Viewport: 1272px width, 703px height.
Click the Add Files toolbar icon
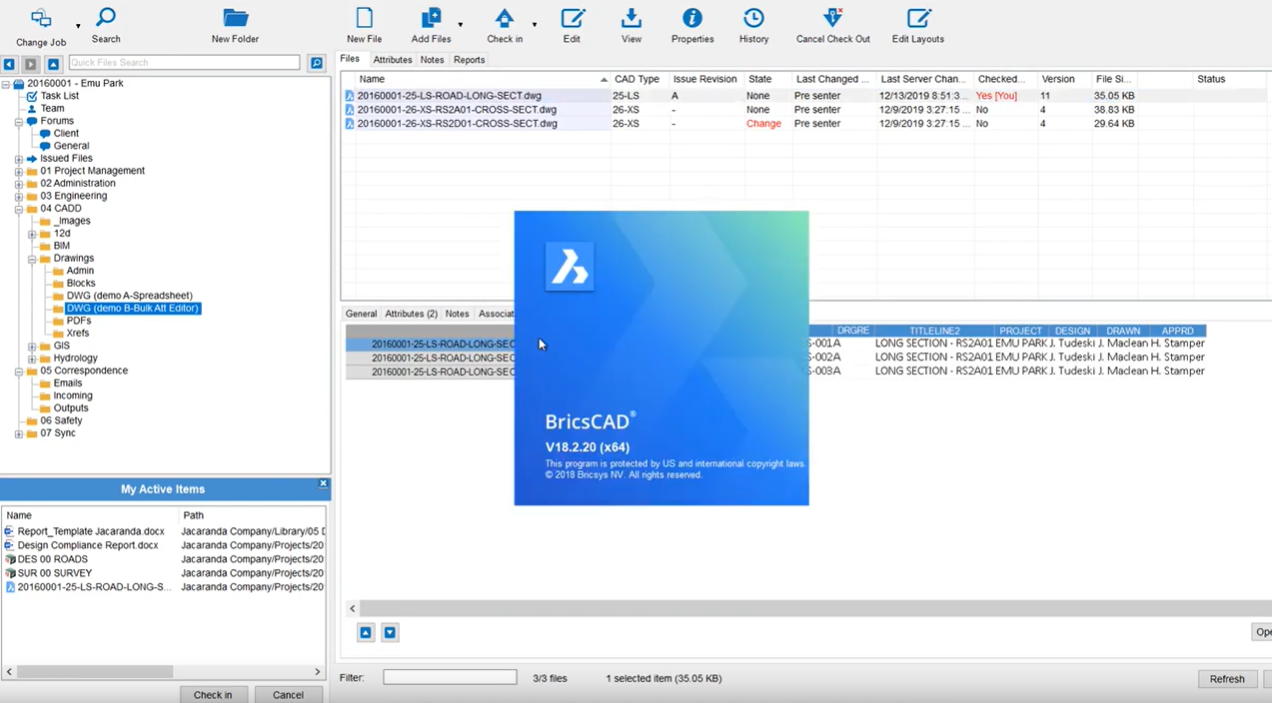431,18
